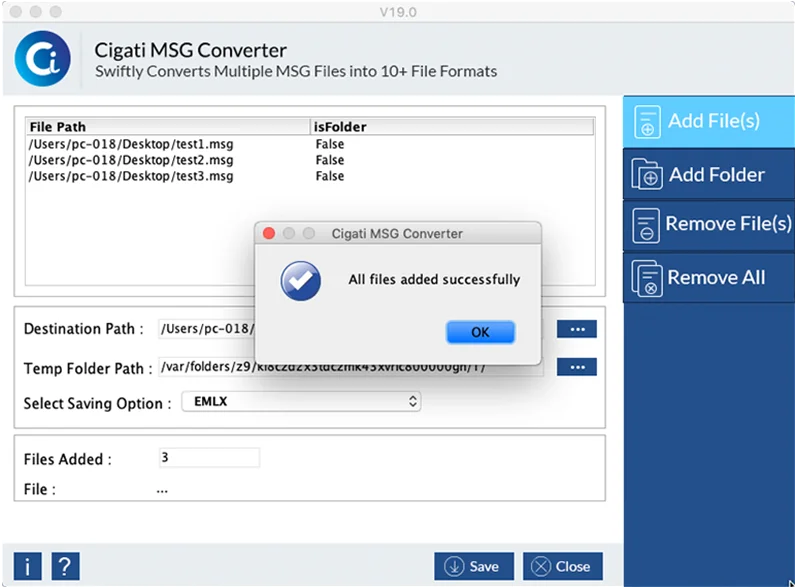Open the Select Saving Option dropdown showing EMLX
The image size is (797, 588).
pos(301,401)
